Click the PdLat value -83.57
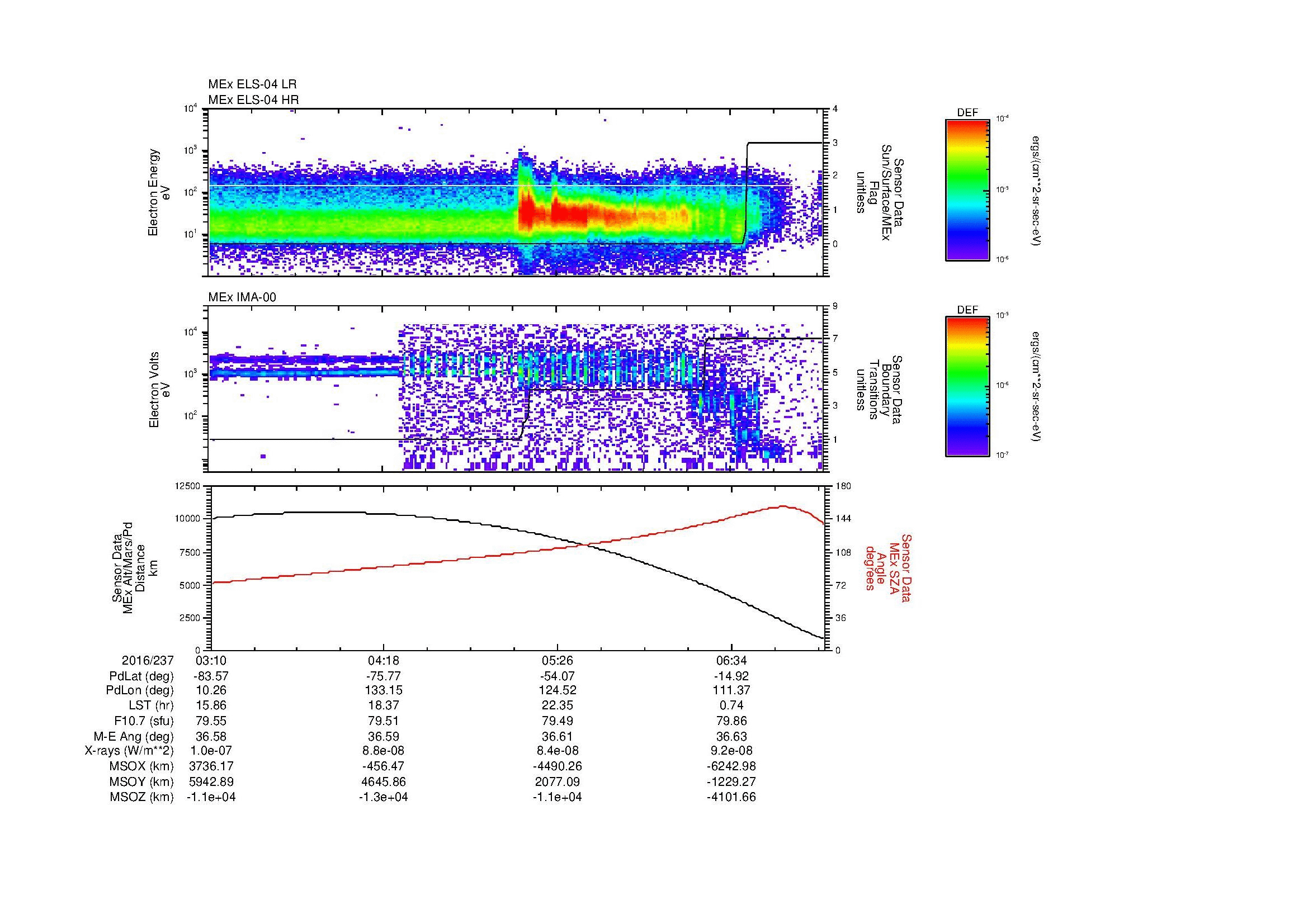The height and width of the screenshot is (924, 1308). coord(211,676)
